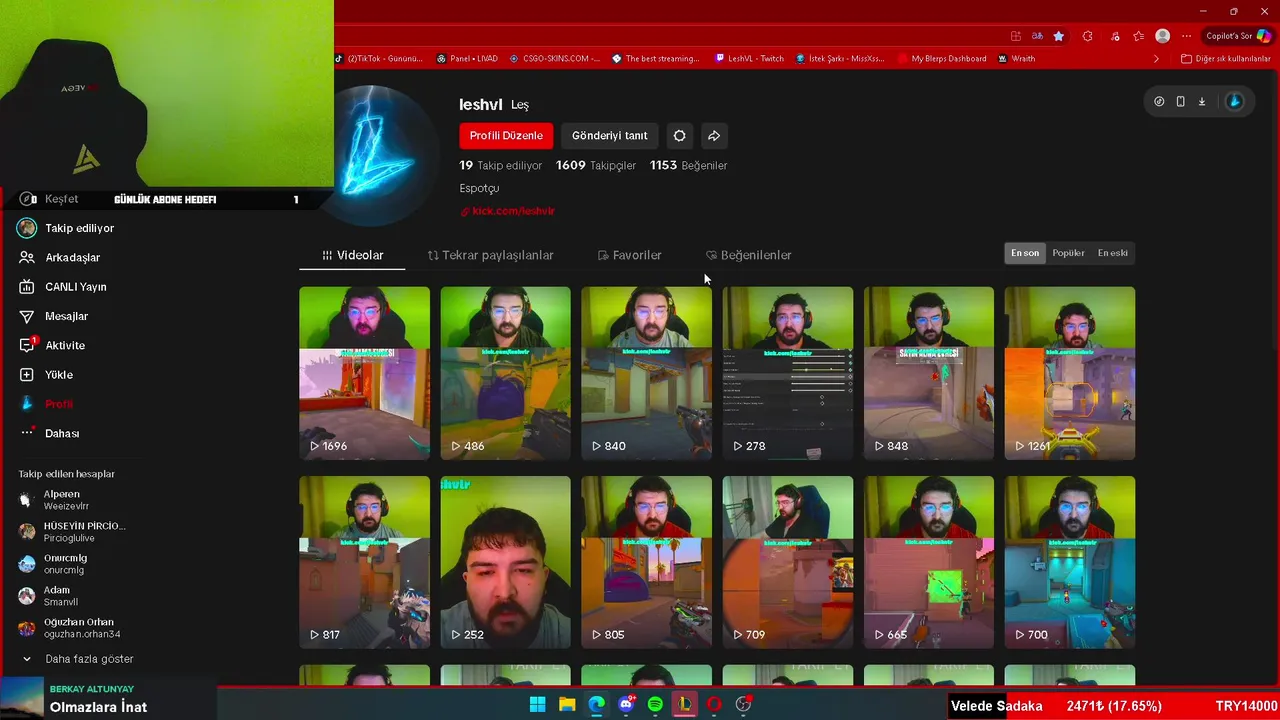Viewport: 1280px width, 720px height.
Task: Open profile settings gear icon
Action: click(x=679, y=136)
